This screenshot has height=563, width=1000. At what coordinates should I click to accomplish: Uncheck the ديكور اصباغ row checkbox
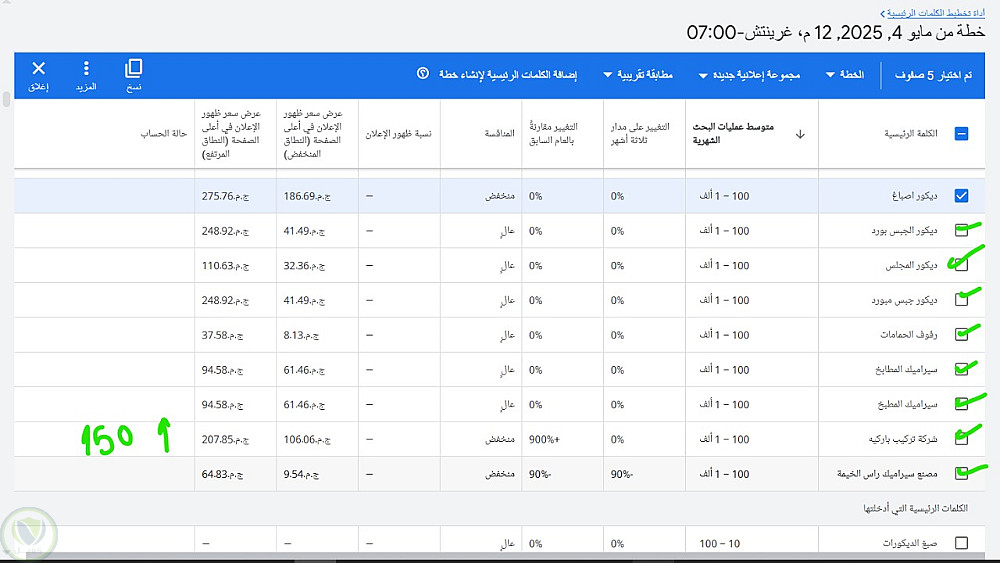tap(961, 196)
